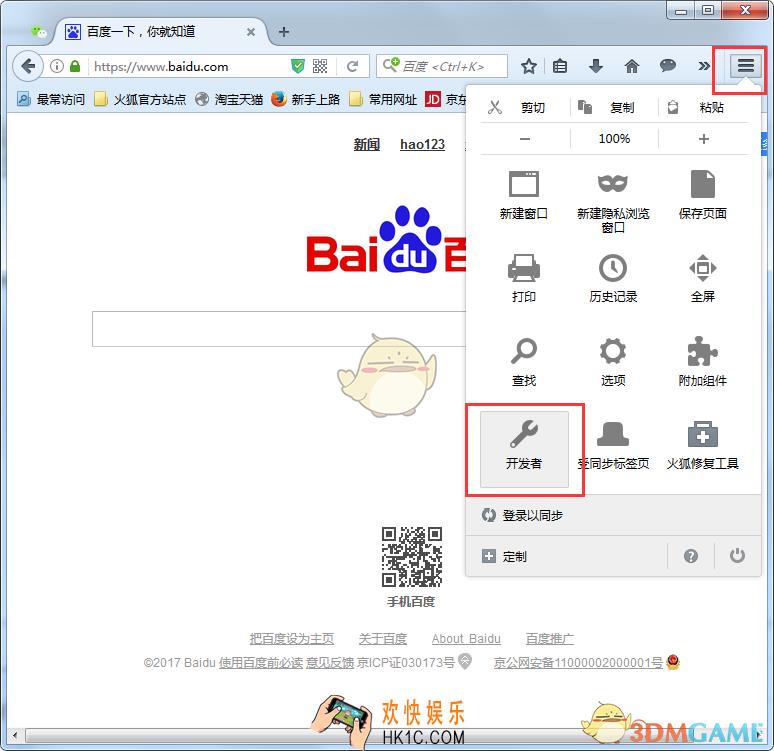Open the Developer wrench item
774x751 pixels.
(524, 449)
